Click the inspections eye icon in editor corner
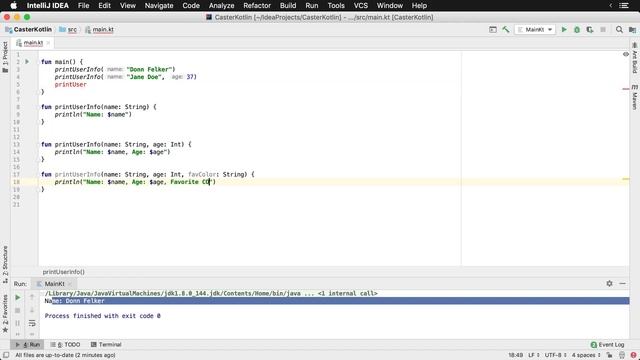 point(626,54)
